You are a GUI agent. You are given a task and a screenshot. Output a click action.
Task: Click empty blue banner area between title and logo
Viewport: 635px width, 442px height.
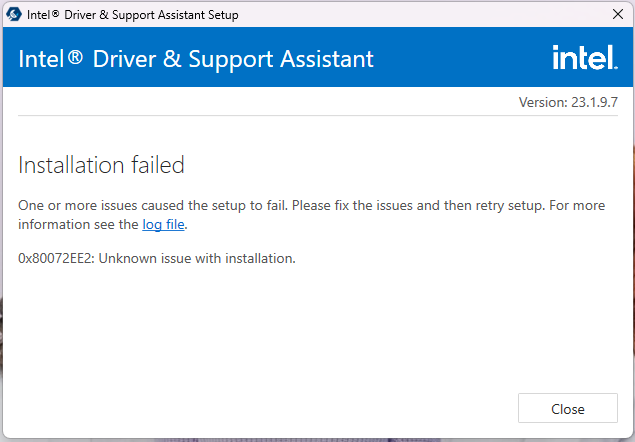[460, 59]
